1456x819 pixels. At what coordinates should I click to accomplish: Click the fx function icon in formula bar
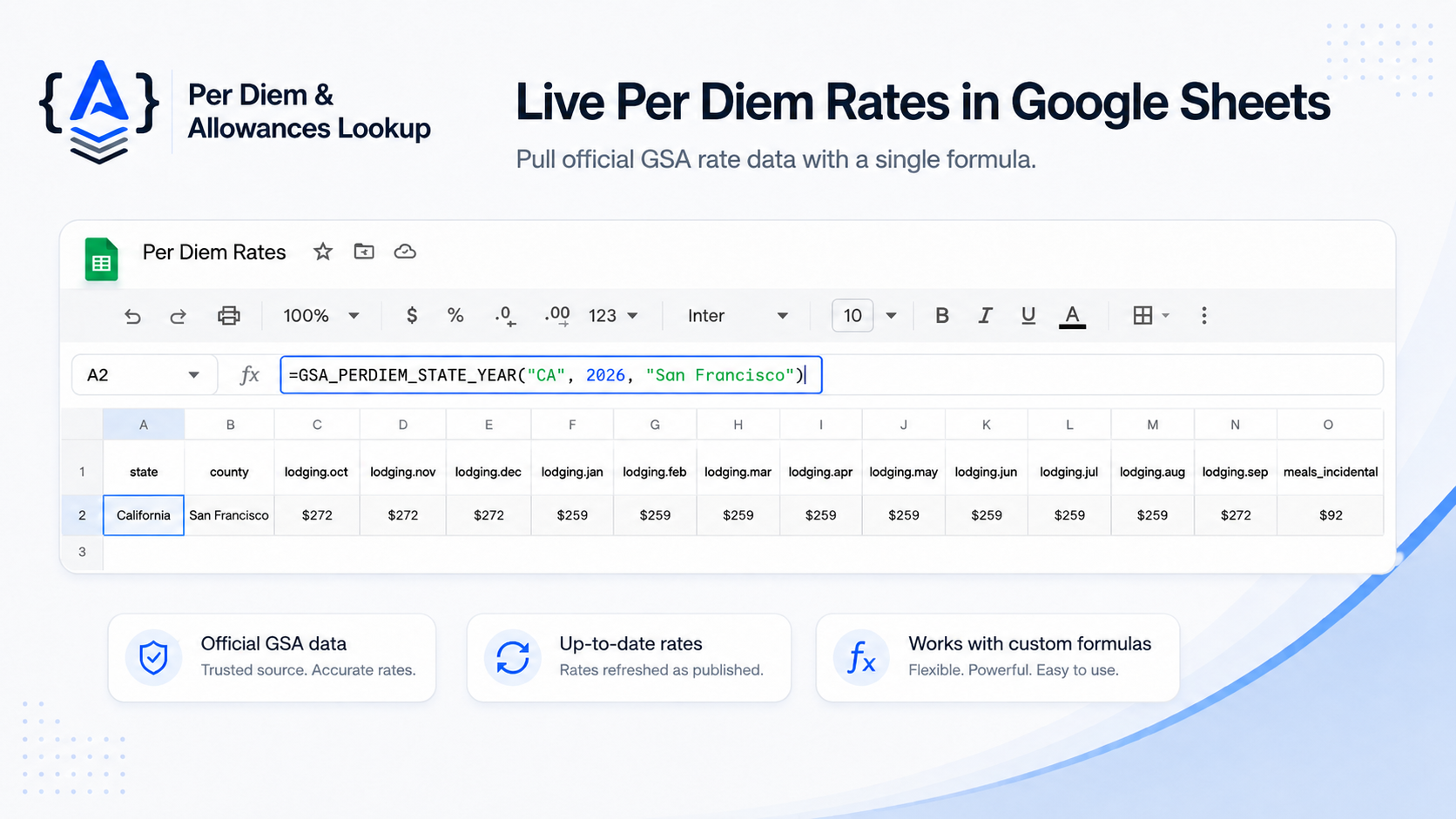click(250, 375)
